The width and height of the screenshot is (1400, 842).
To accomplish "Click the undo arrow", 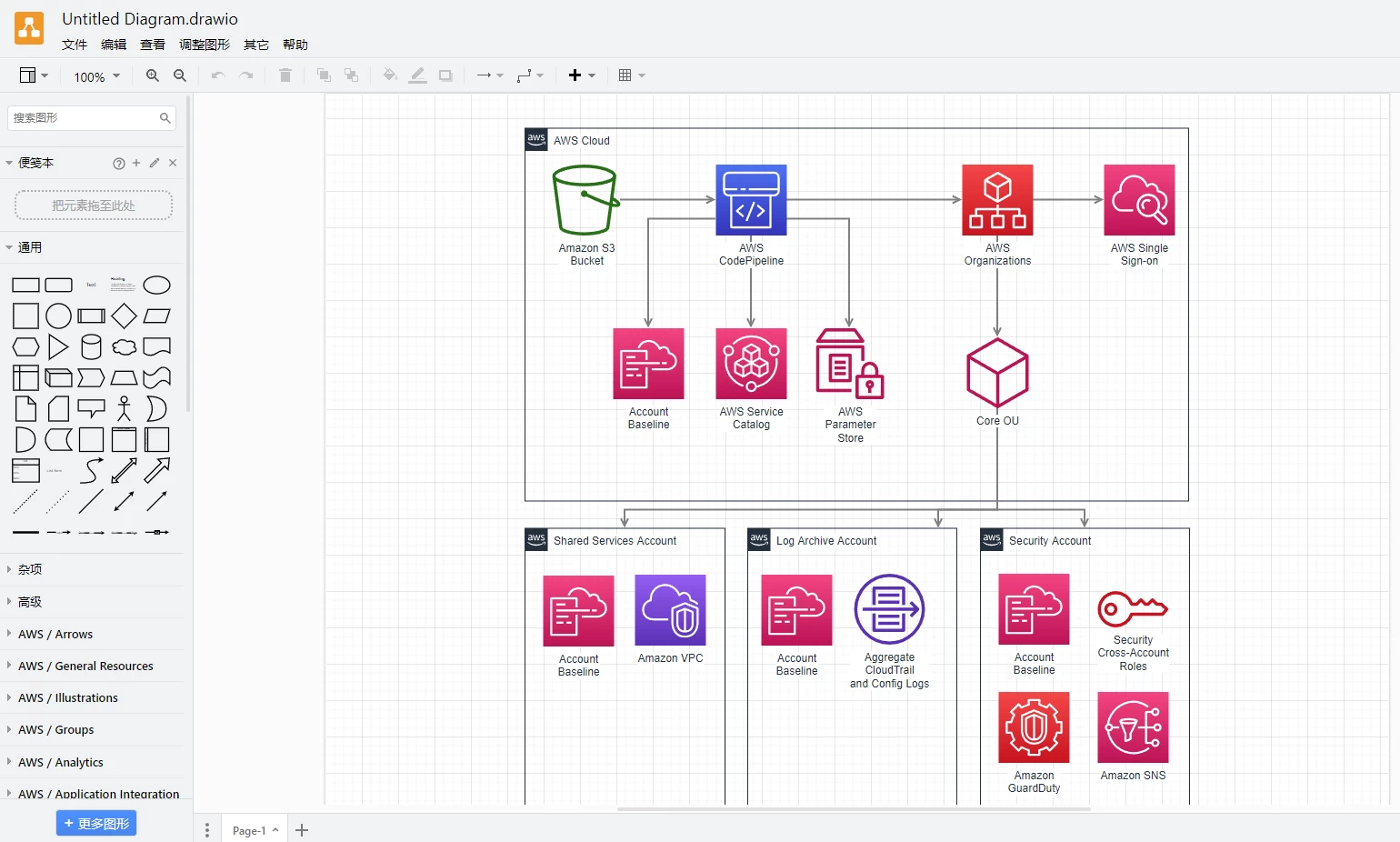I will click(218, 75).
